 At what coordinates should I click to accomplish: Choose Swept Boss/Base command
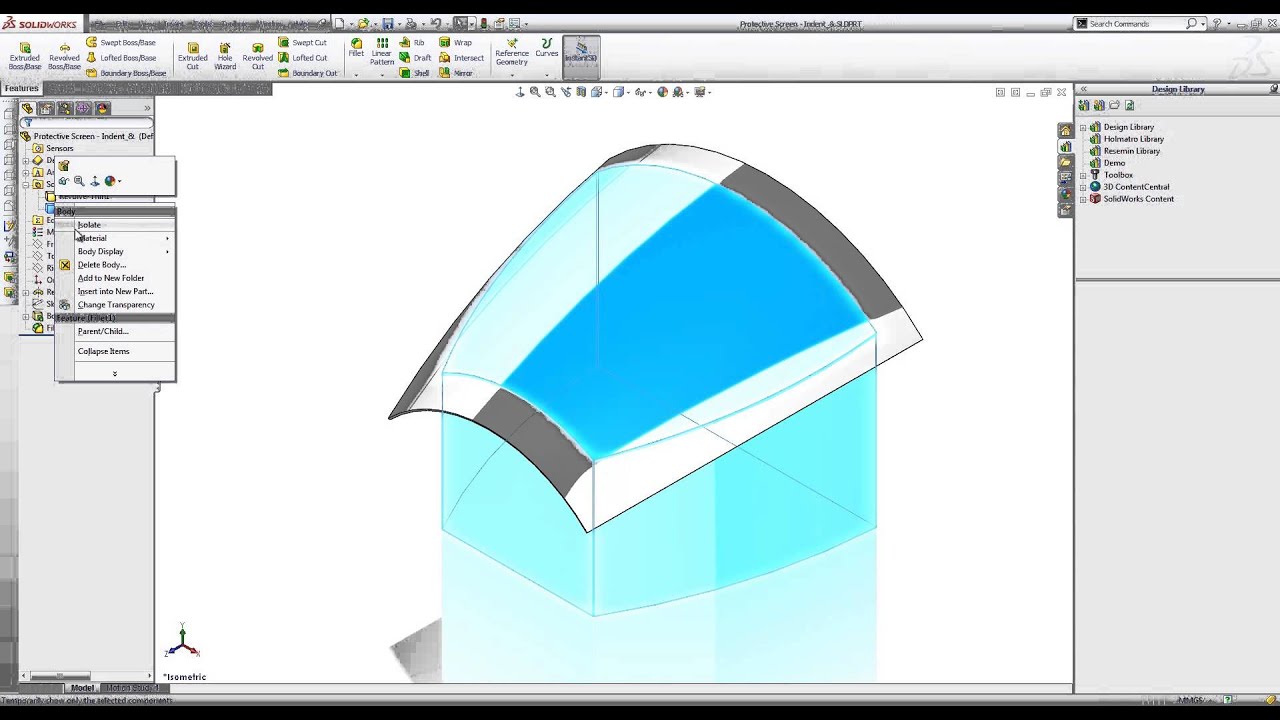coord(120,43)
